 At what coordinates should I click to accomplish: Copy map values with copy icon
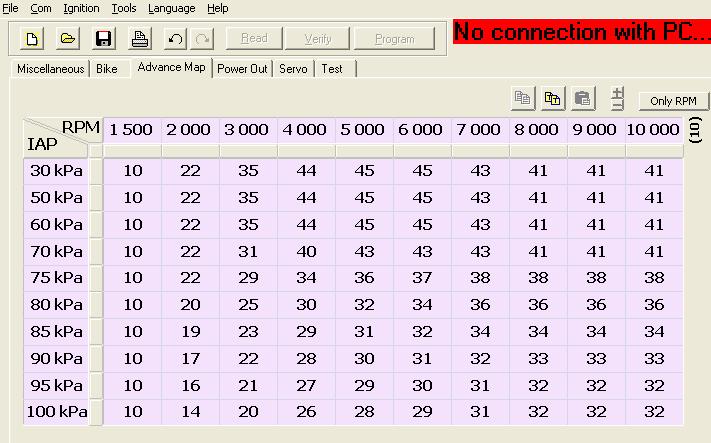pos(522,98)
